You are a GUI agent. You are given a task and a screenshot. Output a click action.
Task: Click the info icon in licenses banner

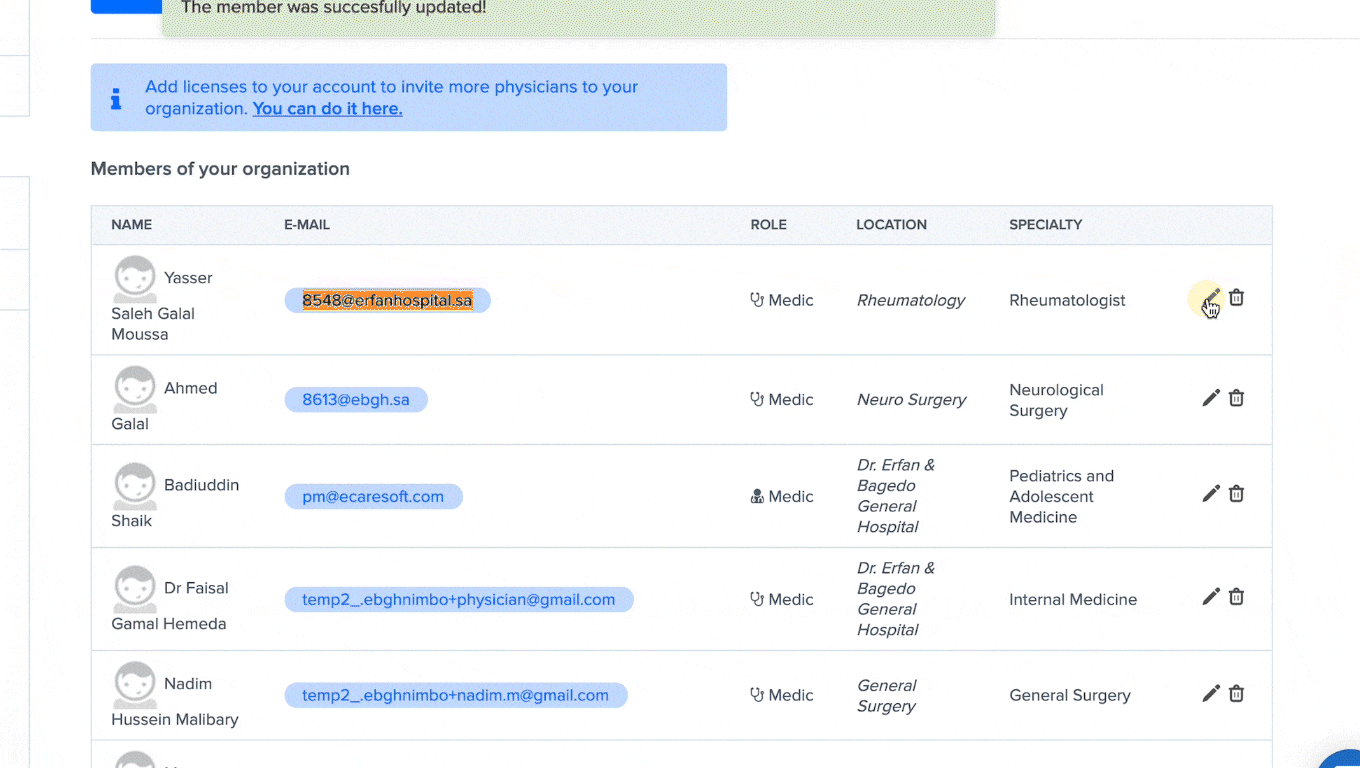[x=116, y=98]
